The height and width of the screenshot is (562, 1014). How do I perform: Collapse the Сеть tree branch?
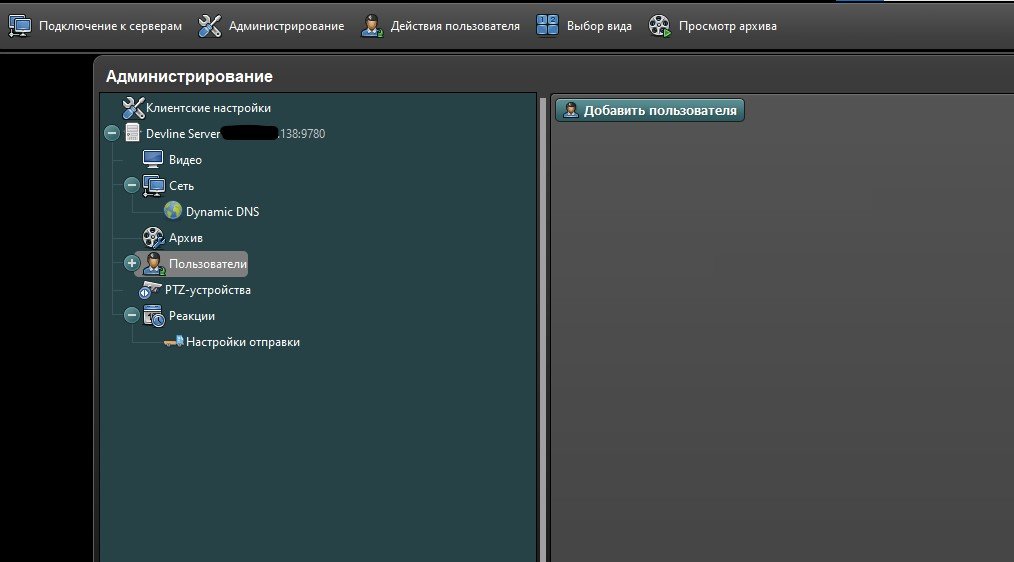point(131,186)
